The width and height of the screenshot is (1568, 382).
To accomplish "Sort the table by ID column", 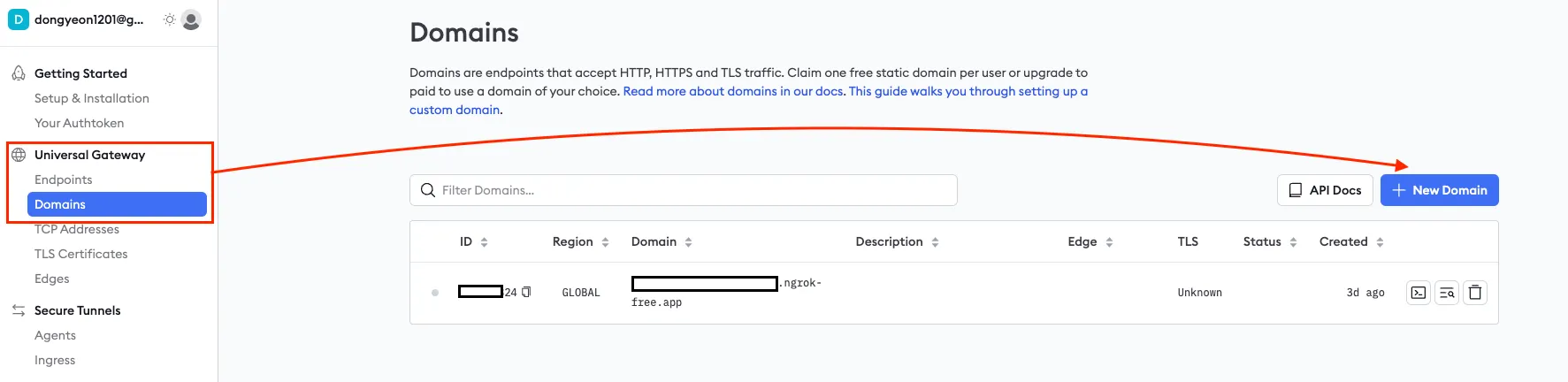I will pyautogui.click(x=484, y=242).
